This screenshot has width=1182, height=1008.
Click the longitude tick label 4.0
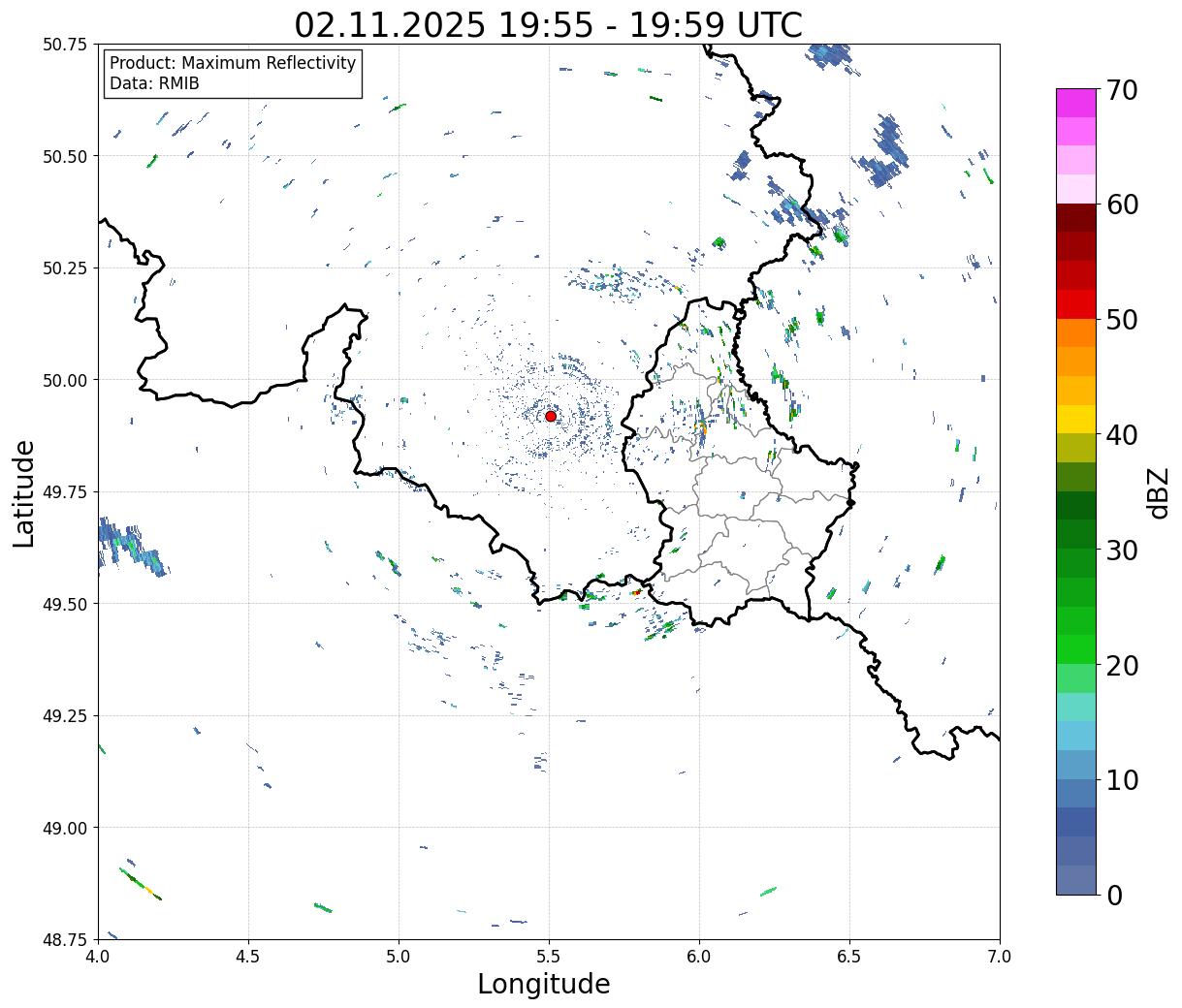98,957
